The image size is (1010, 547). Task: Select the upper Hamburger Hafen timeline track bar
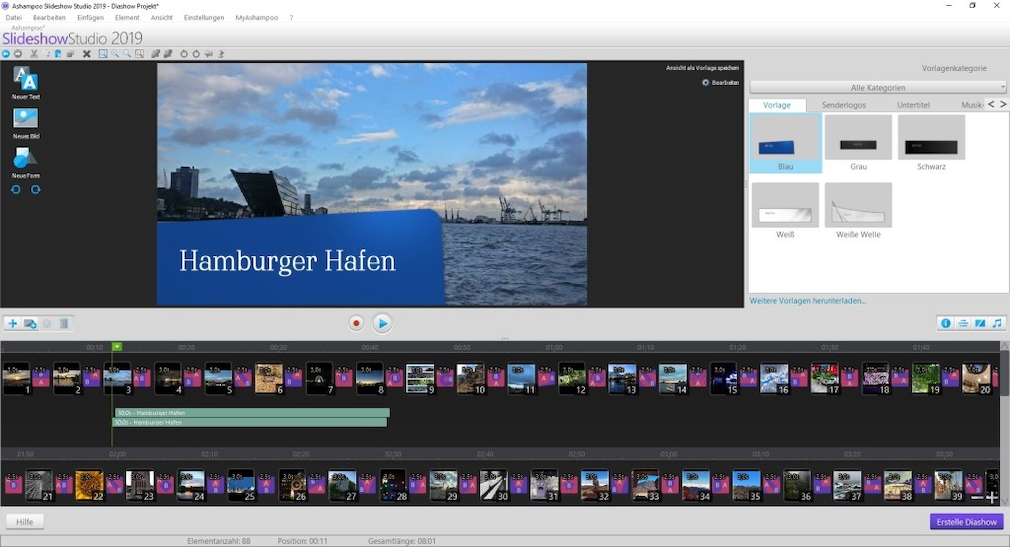tap(252, 412)
